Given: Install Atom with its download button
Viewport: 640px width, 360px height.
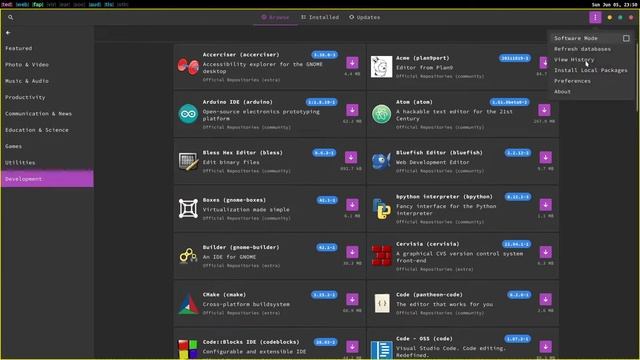Looking at the screenshot, I should [x=544, y=110].
